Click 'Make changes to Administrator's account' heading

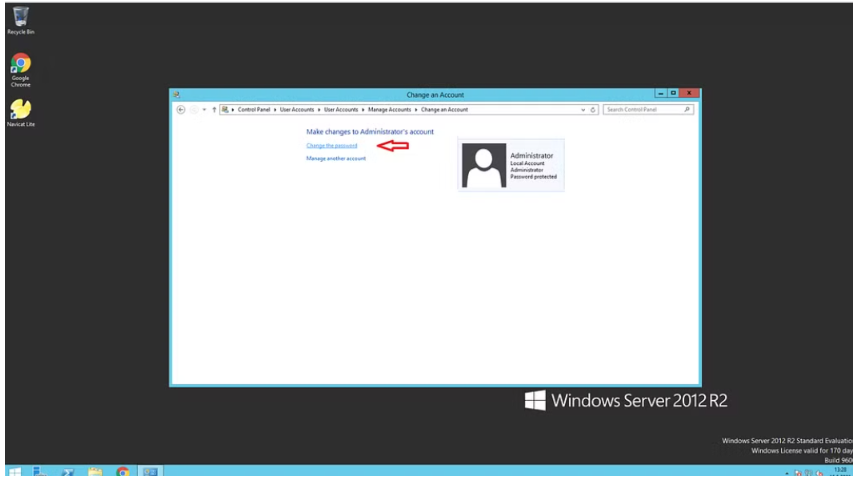coord(370,132)
